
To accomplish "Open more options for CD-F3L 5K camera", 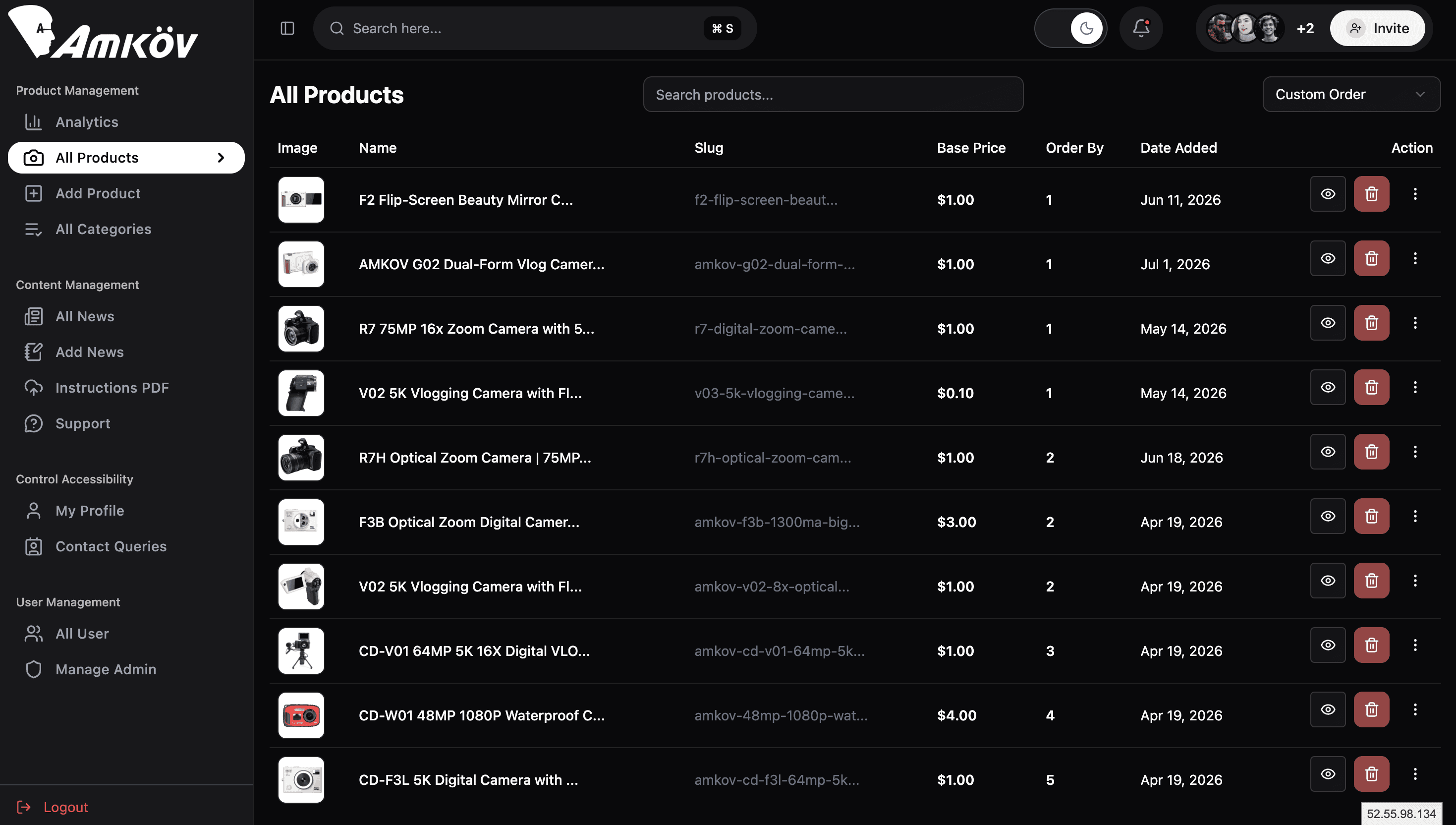I will 1415,774.
